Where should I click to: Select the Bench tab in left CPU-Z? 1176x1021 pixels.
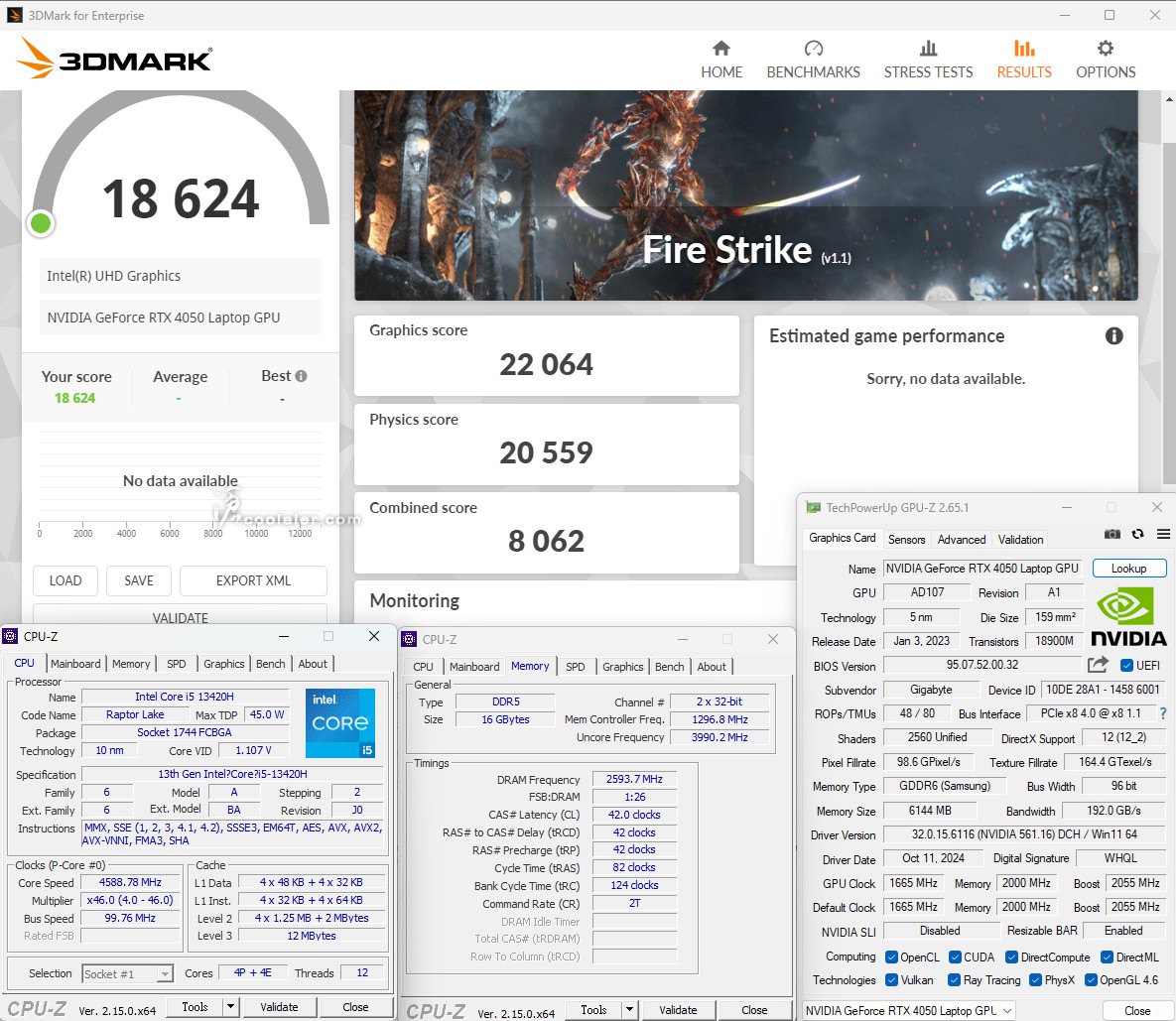pos(271,664)
